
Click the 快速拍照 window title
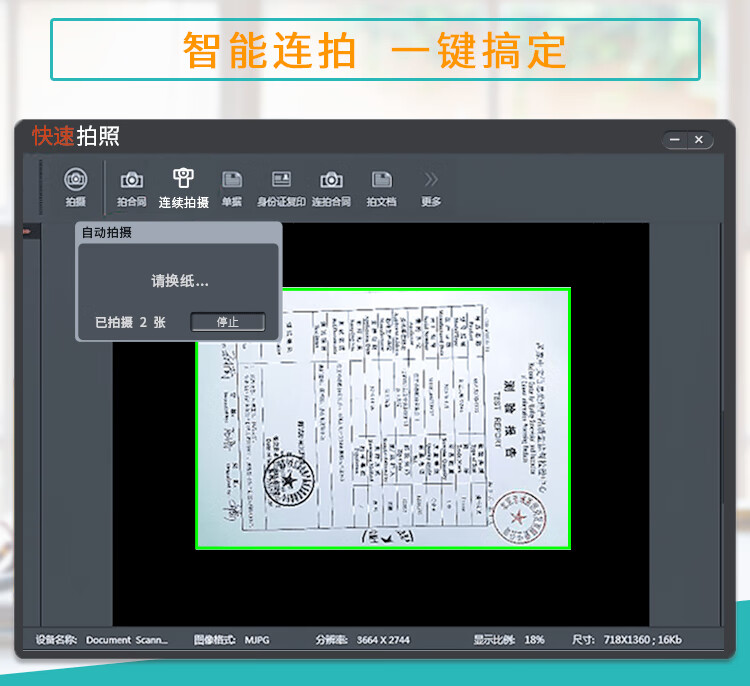(x=76, y=136)
